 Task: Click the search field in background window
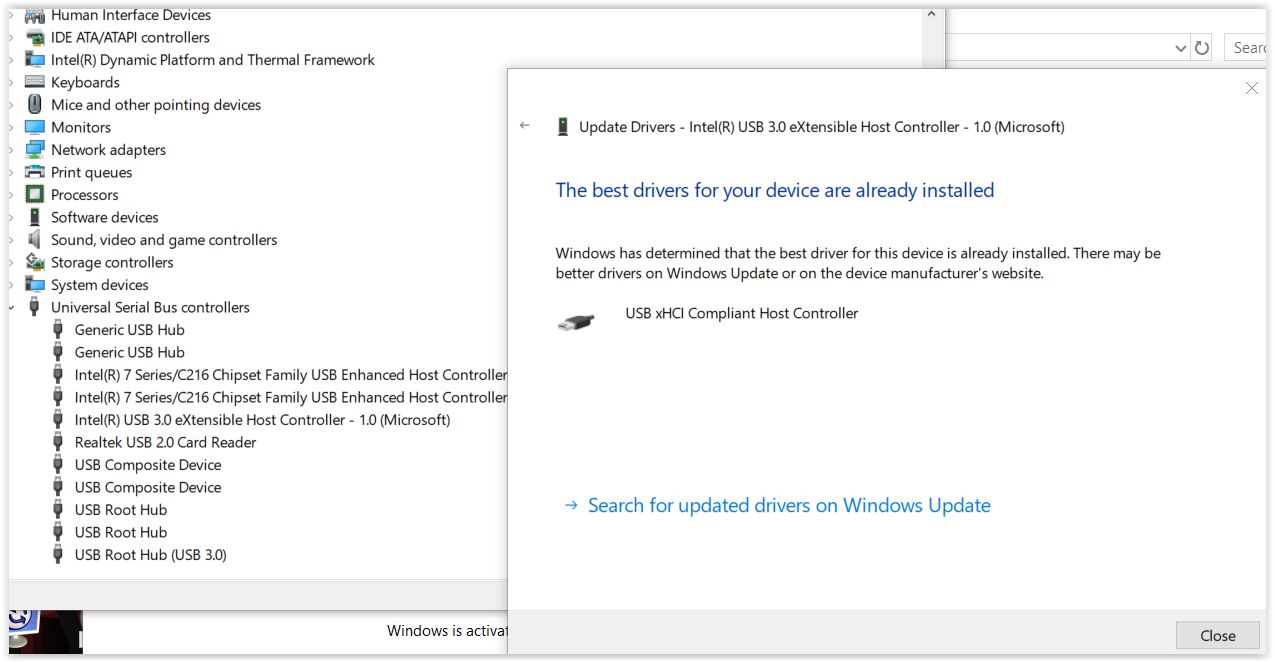point(1245,47)
